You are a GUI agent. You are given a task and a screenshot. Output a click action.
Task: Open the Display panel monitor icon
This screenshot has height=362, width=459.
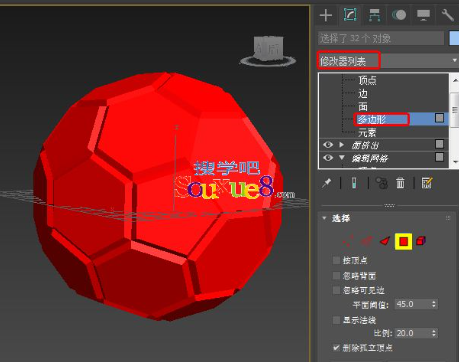click(423, 15)
